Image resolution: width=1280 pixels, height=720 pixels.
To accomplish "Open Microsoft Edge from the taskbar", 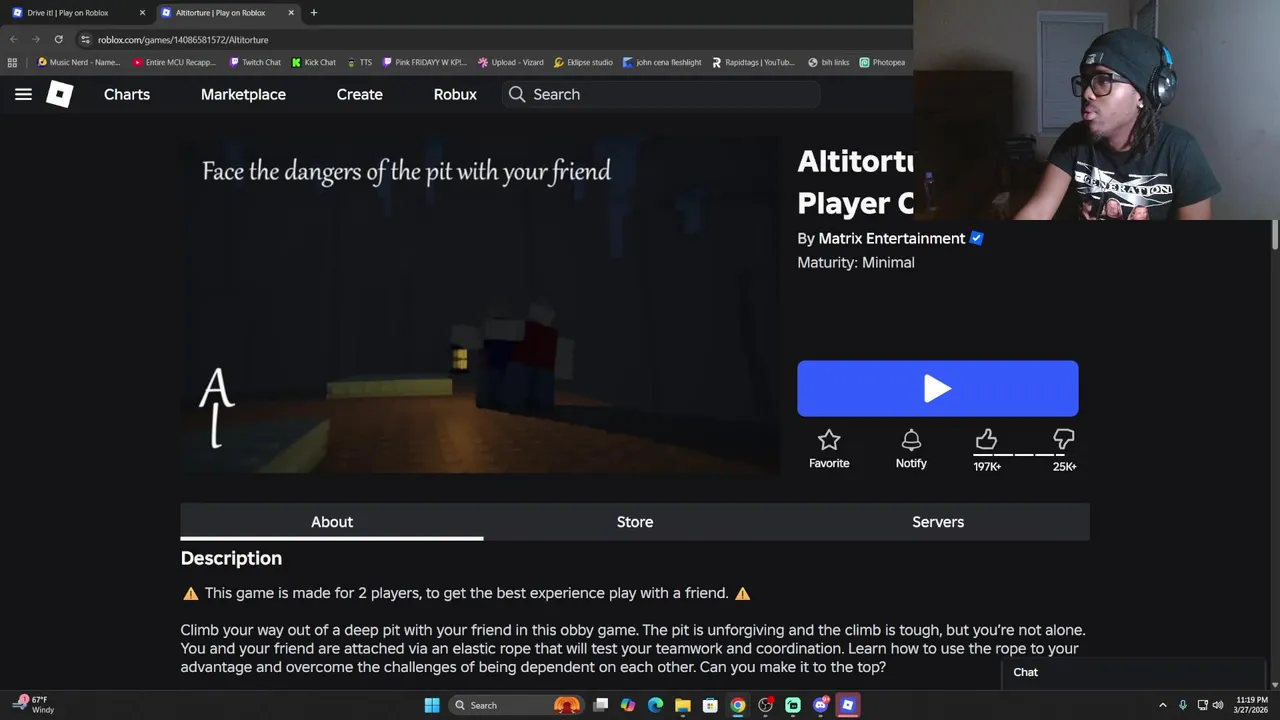I will (x=655, y=705).
